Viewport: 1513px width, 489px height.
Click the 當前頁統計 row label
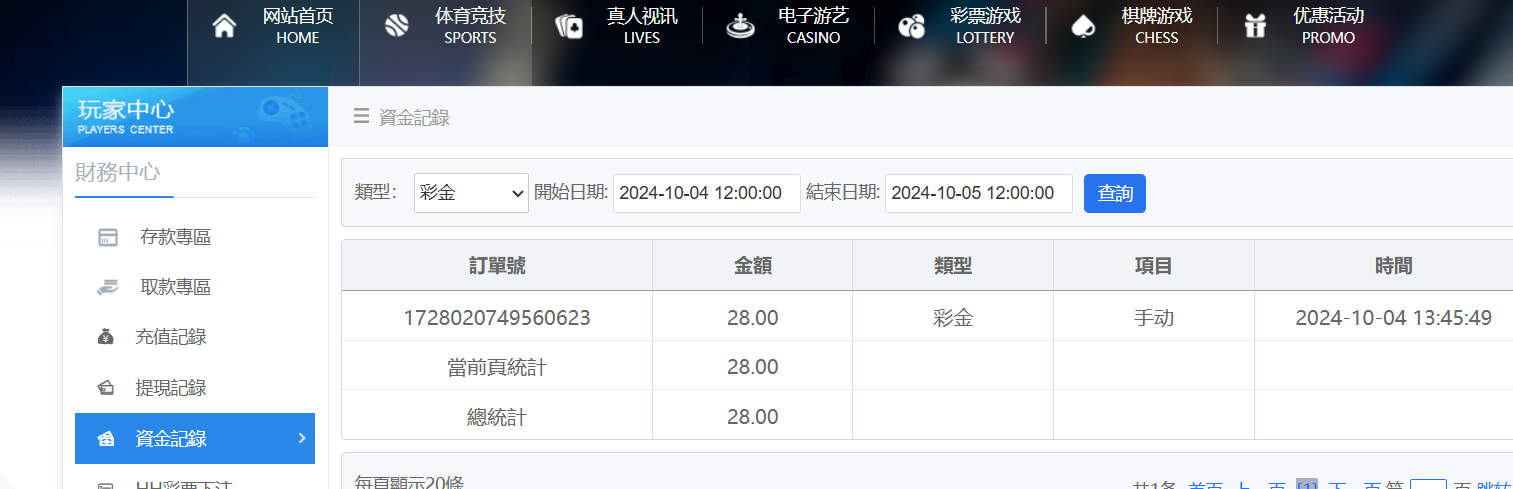click(497, 367)
